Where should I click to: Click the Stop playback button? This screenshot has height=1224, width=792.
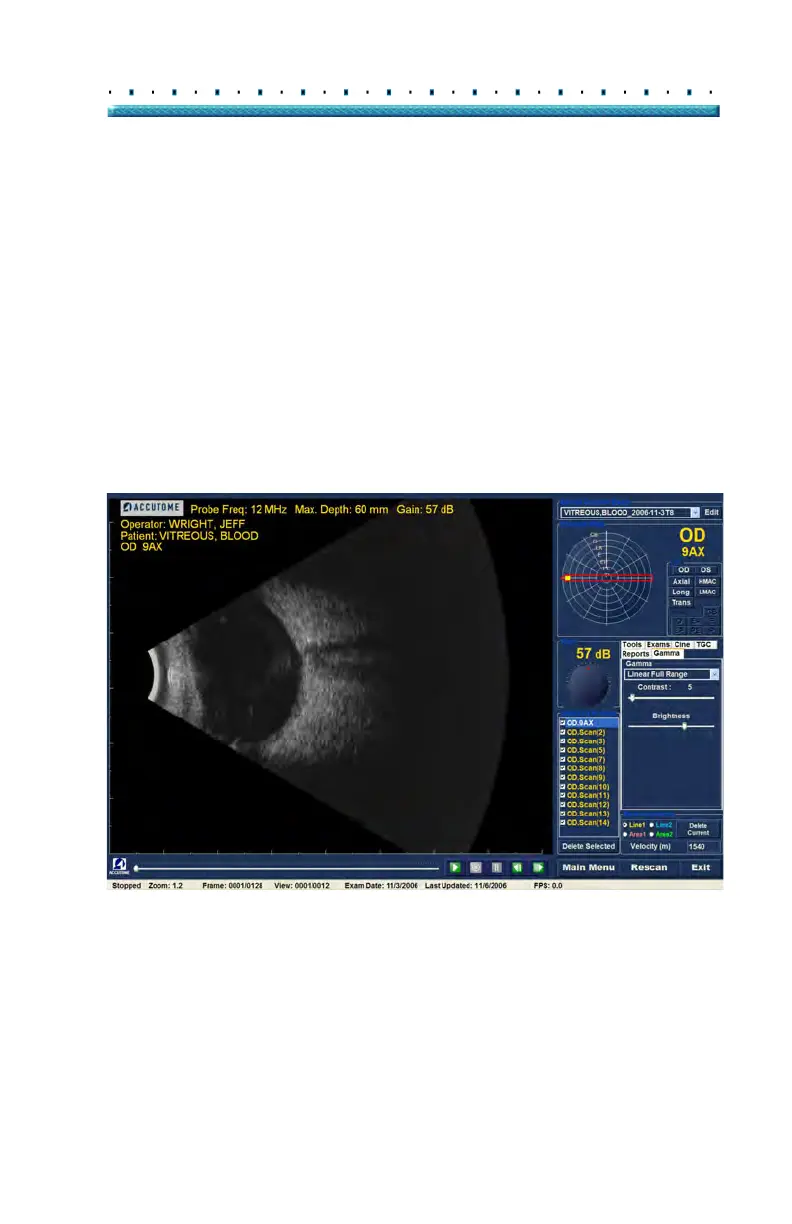pyautogui.click(x=475, y=868)
